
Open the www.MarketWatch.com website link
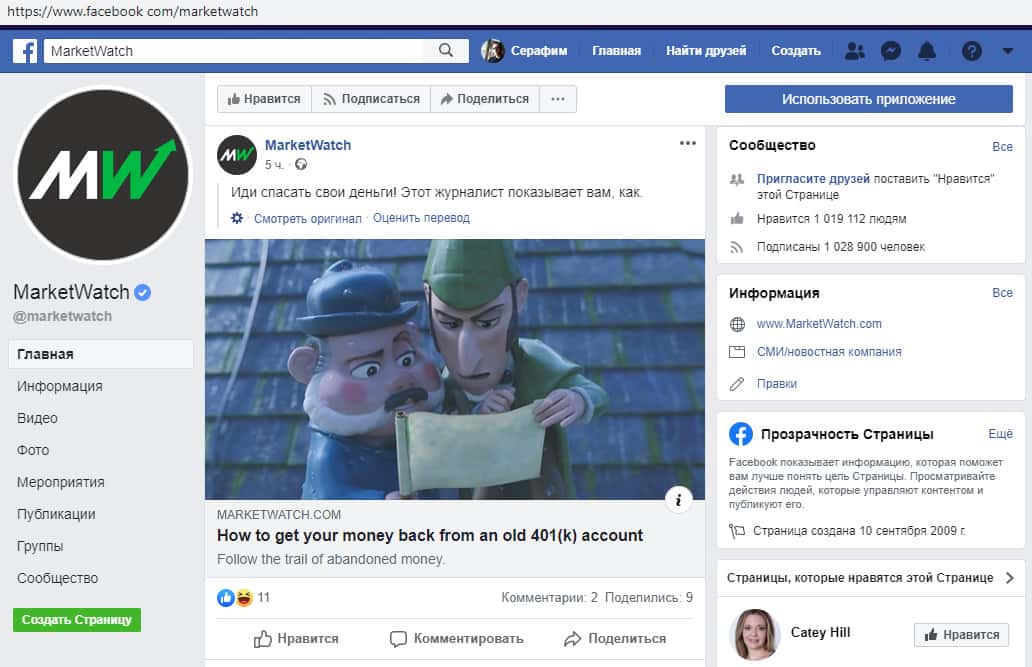coord(819,323)
